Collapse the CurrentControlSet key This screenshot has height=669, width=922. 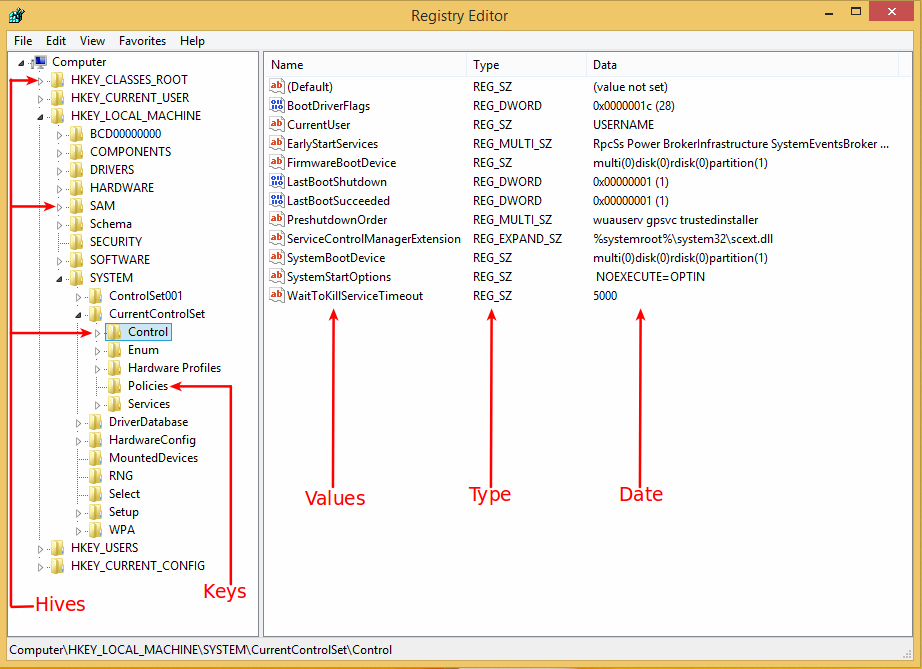[x=79, y=315]
